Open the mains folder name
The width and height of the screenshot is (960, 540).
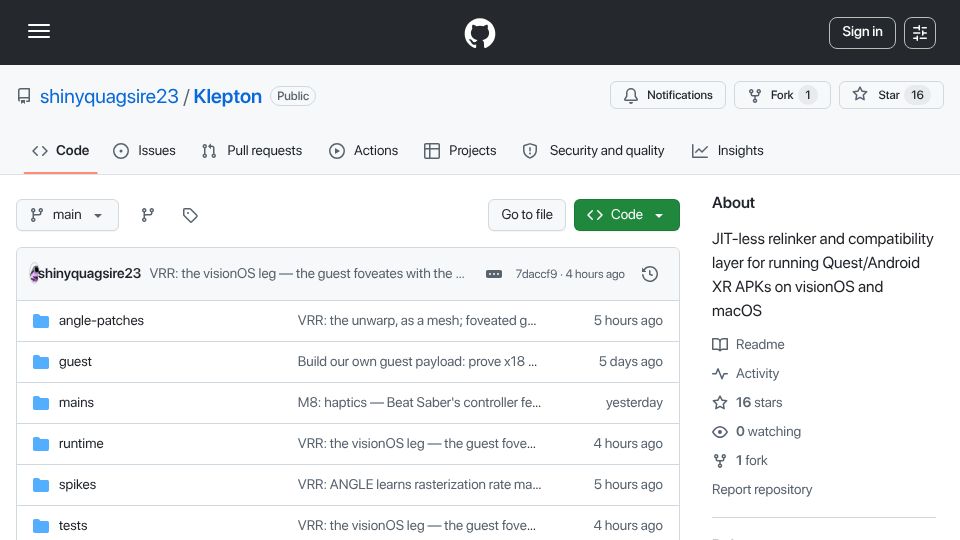[76, 403]
